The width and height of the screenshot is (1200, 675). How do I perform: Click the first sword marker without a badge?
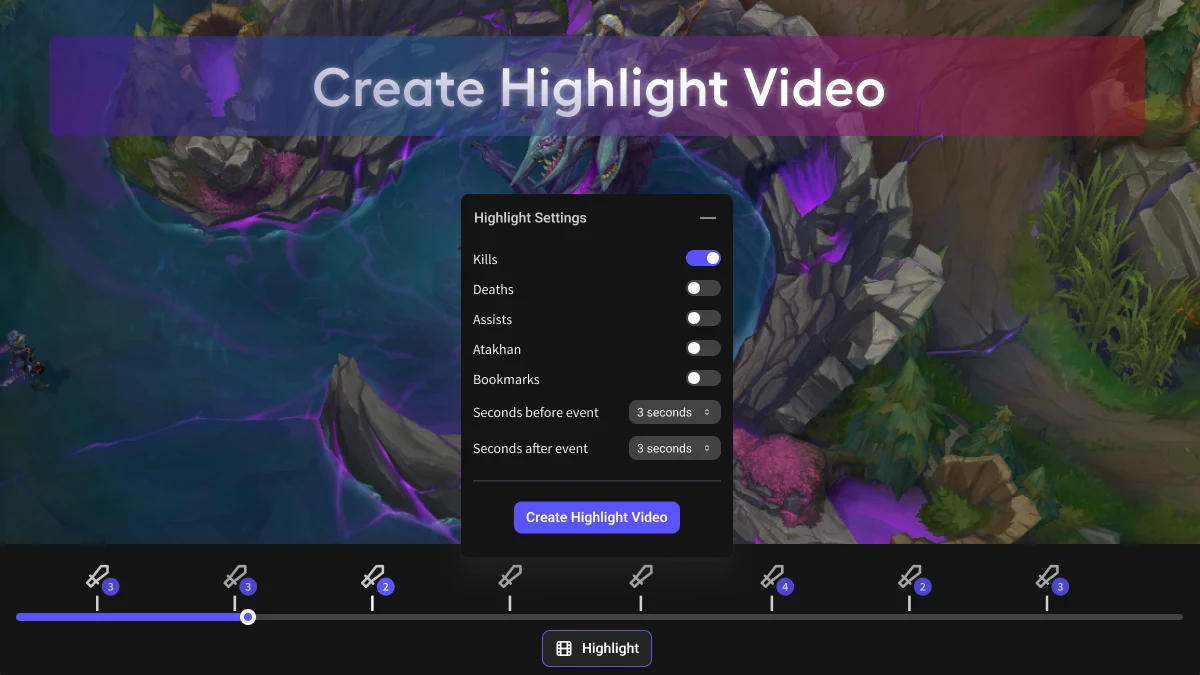click(x=510, y=576)
